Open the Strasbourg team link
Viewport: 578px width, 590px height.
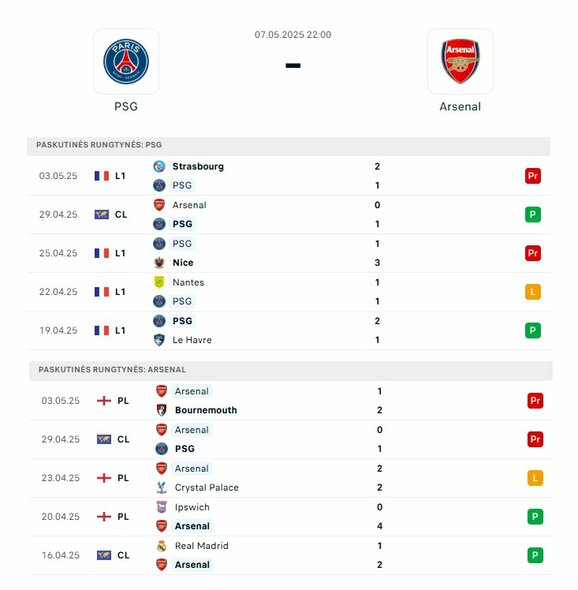click(x=198, y=166)
